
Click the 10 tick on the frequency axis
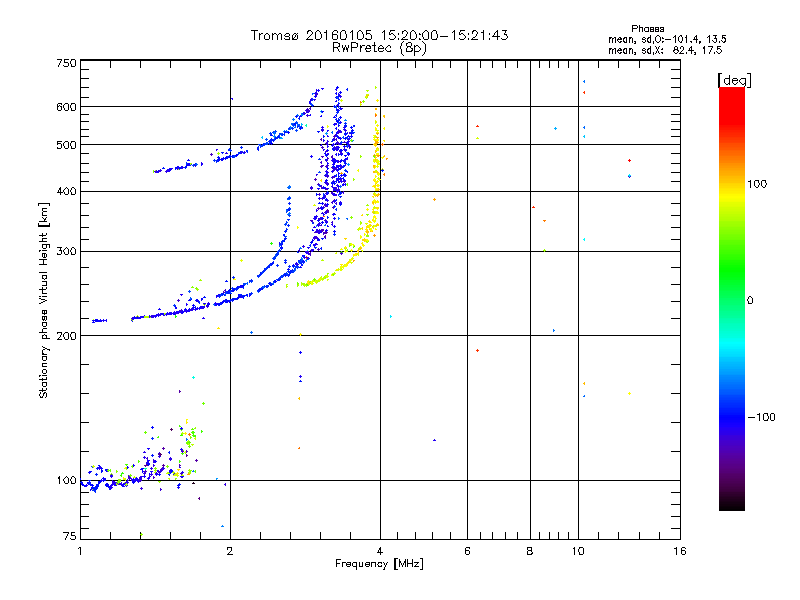pyautogui.click(x=578, y=551)
